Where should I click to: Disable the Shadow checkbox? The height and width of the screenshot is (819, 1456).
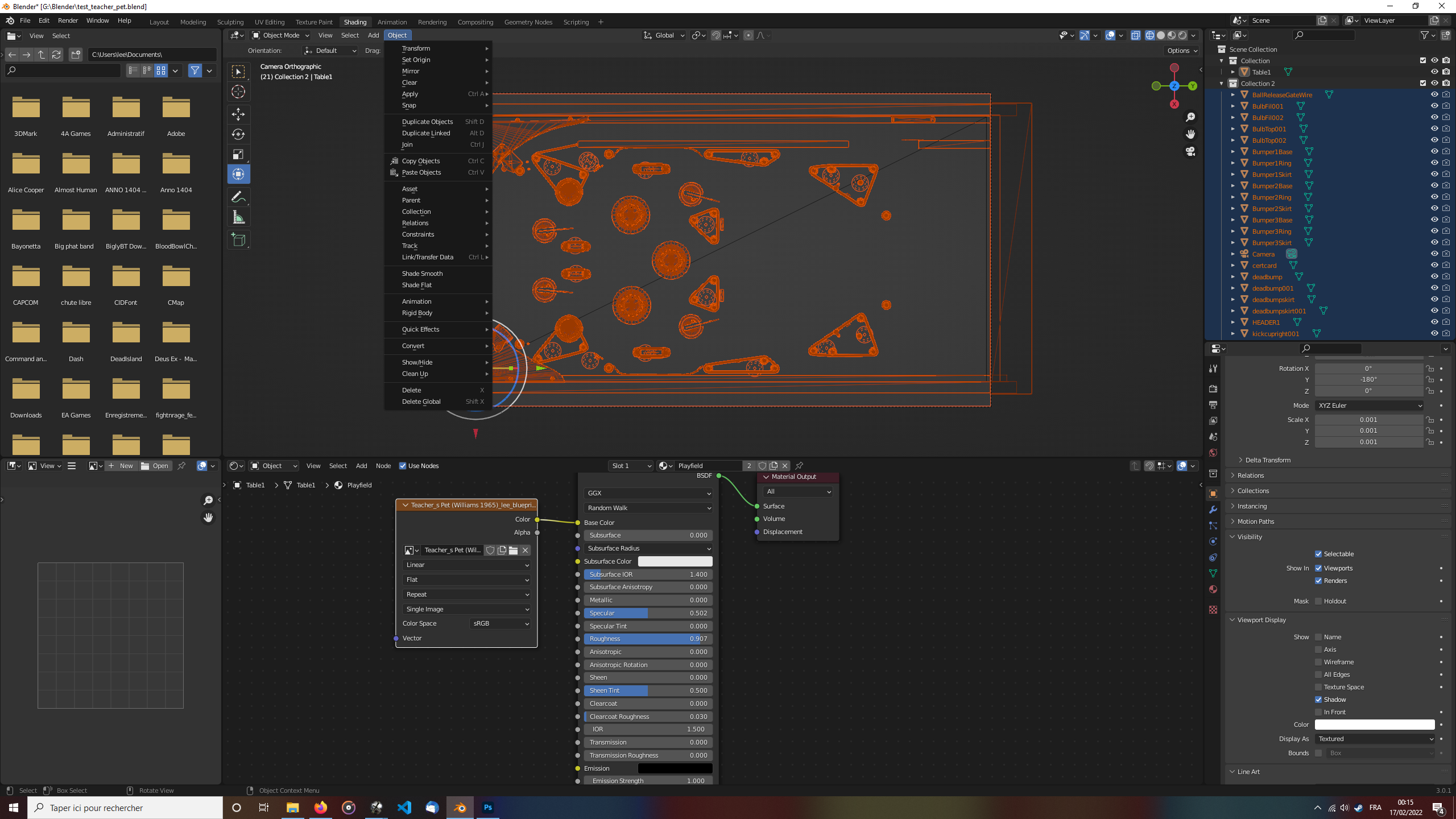1318,700
